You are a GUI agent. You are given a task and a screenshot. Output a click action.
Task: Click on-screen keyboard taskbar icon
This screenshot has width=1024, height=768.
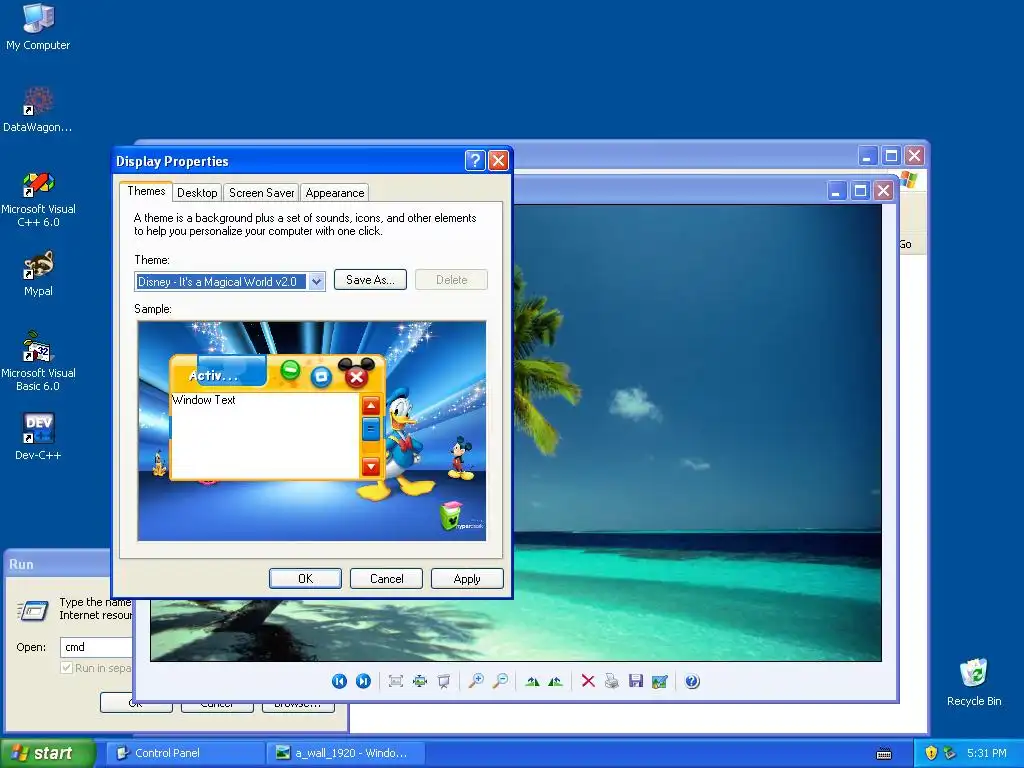[x=884, y=754]
